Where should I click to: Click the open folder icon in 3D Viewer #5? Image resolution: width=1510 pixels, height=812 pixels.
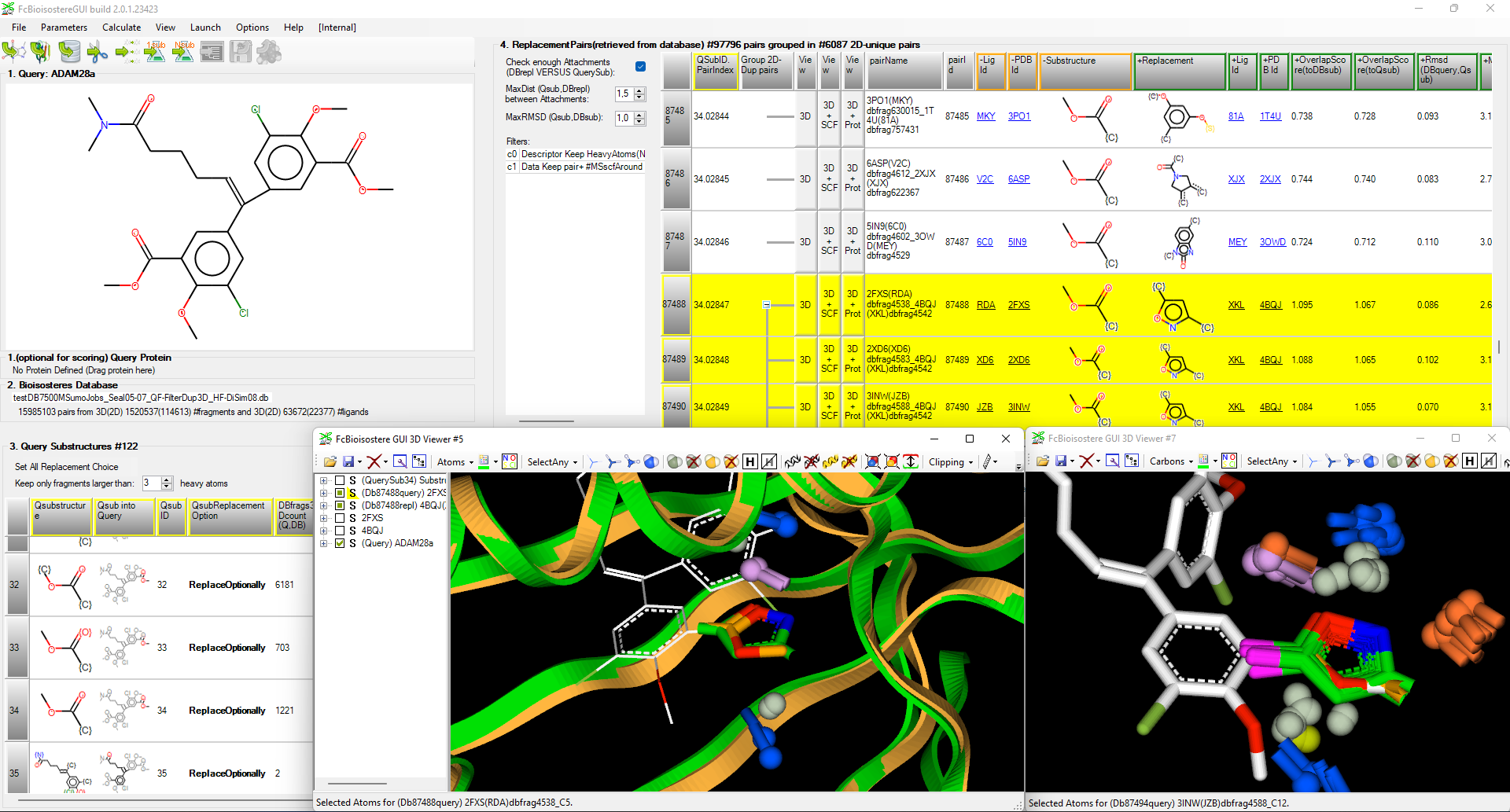330,462
